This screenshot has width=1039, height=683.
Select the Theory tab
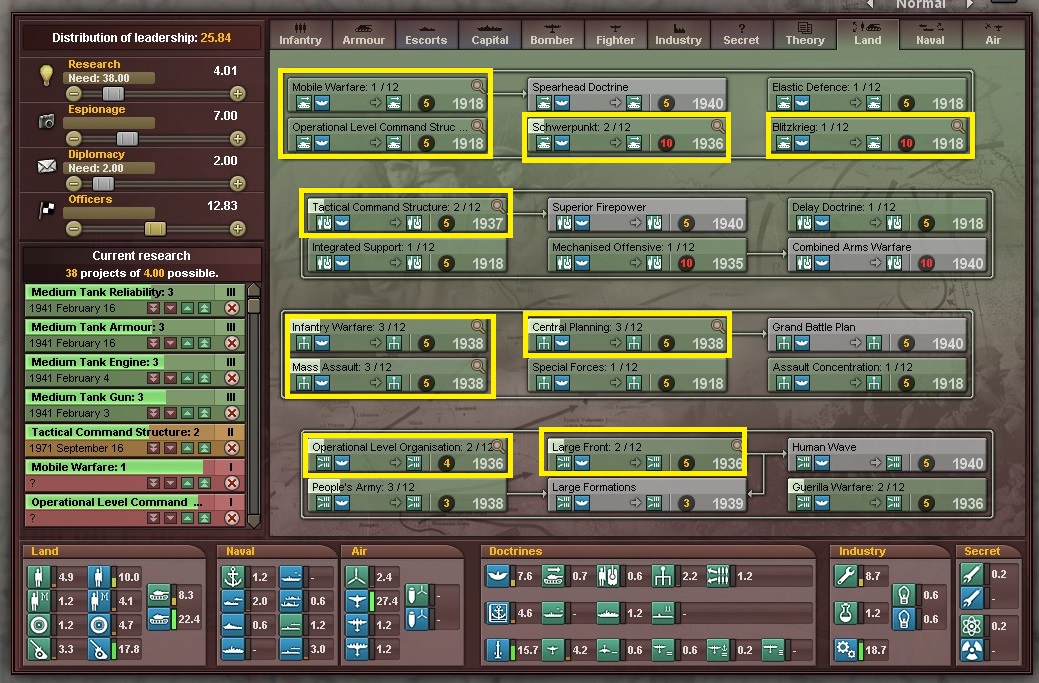(804, 34)
